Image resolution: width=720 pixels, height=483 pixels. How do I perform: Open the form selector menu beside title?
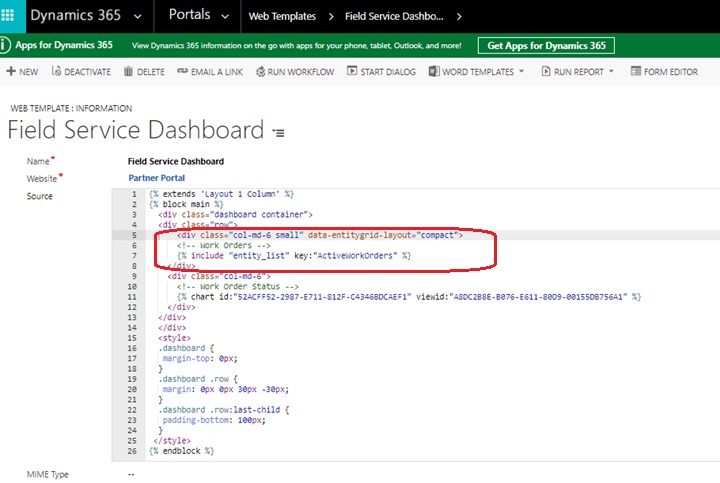coord(278,133)
